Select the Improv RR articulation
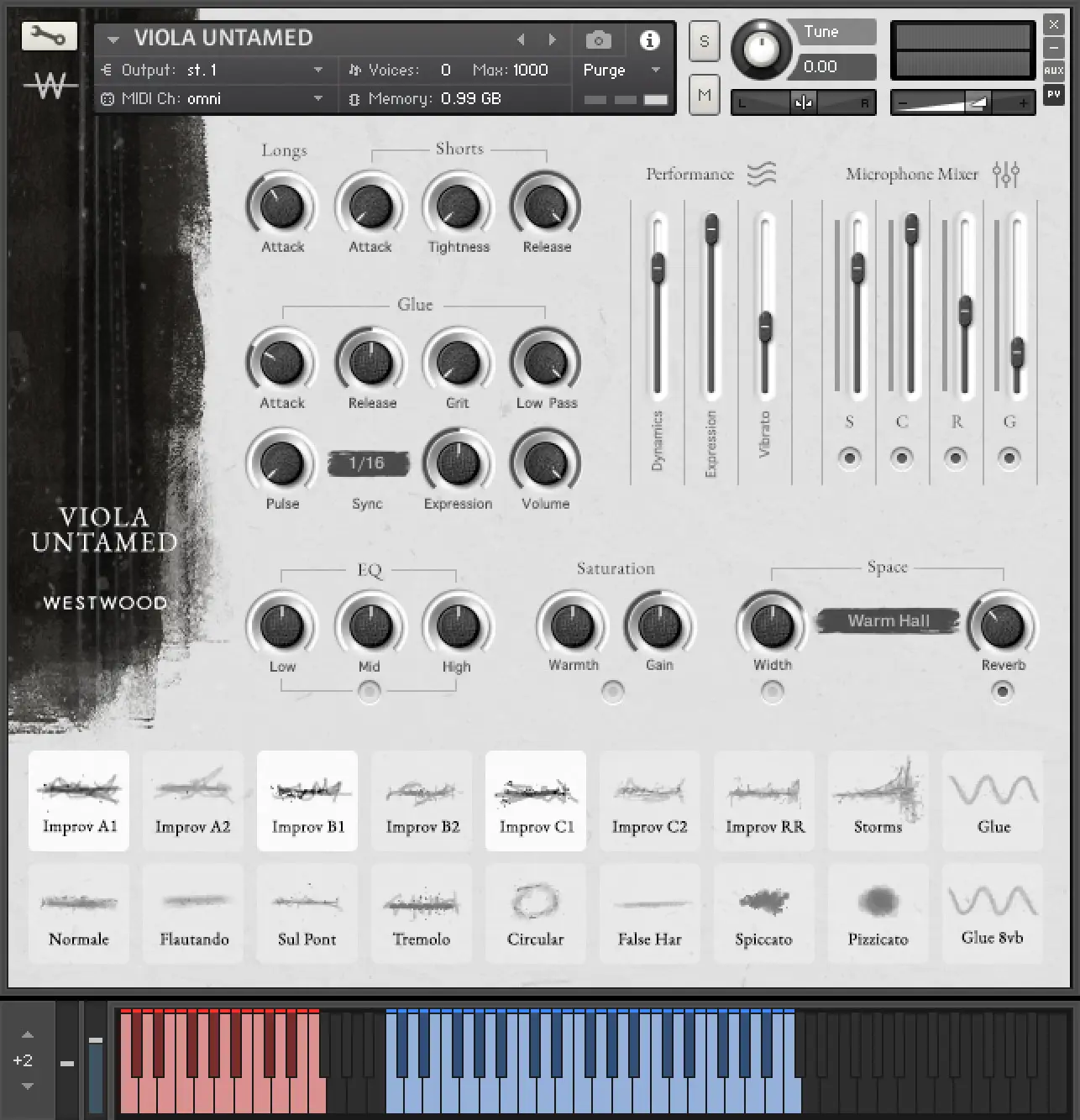 point(764,801)
